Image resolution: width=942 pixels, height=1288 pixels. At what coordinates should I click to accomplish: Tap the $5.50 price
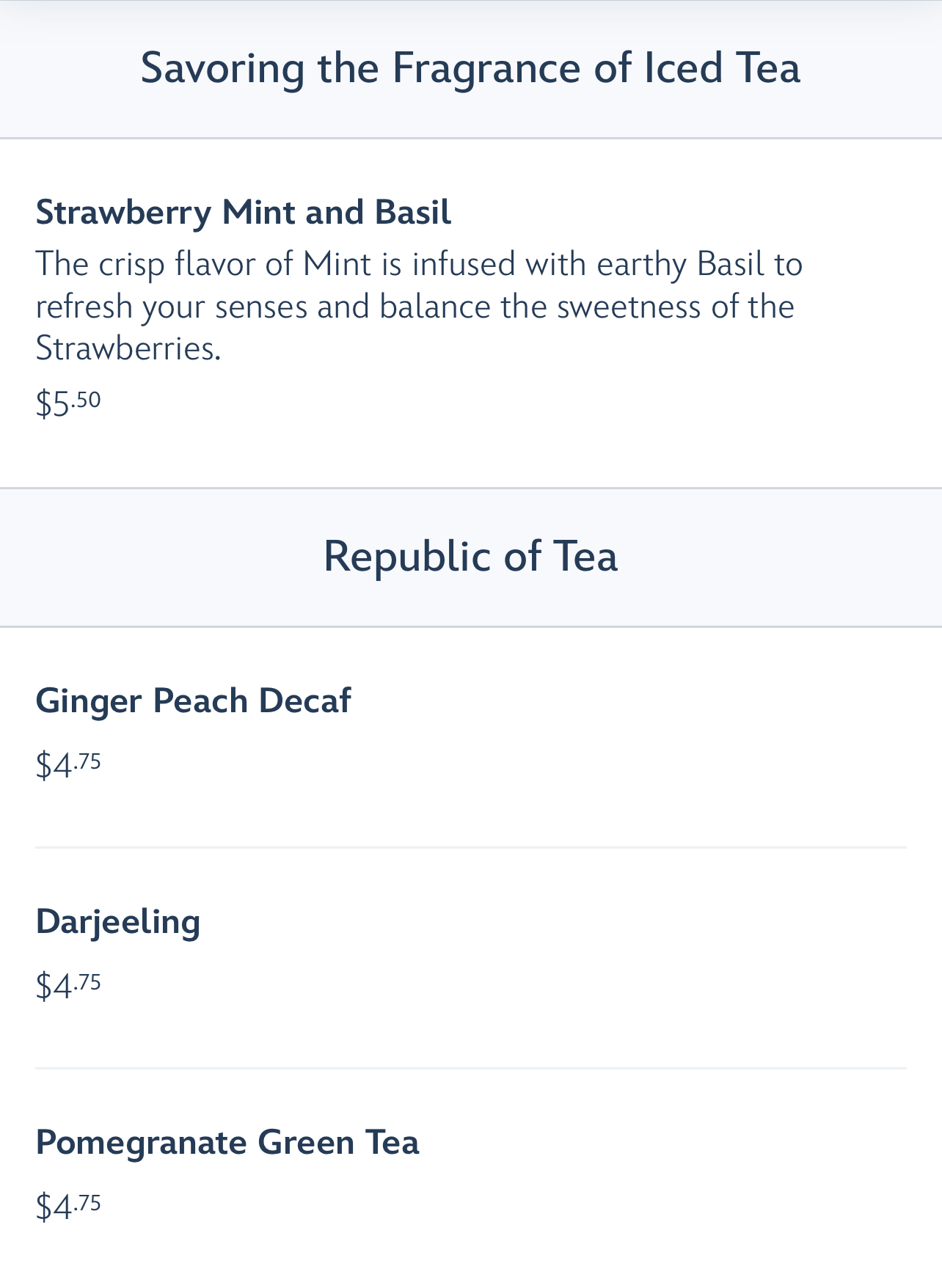68,403
